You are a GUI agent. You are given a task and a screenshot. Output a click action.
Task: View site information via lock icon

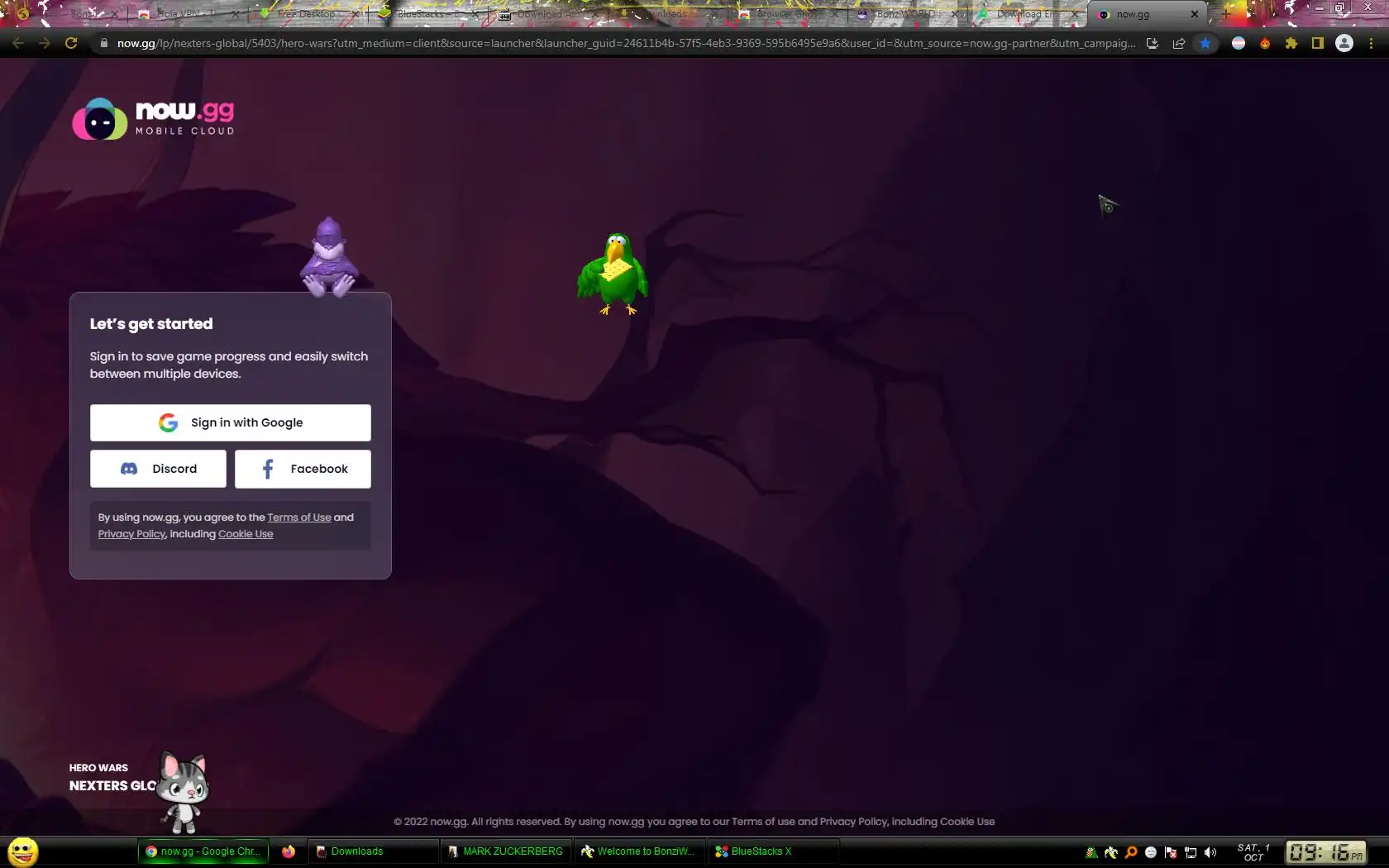tap(104, 43)
